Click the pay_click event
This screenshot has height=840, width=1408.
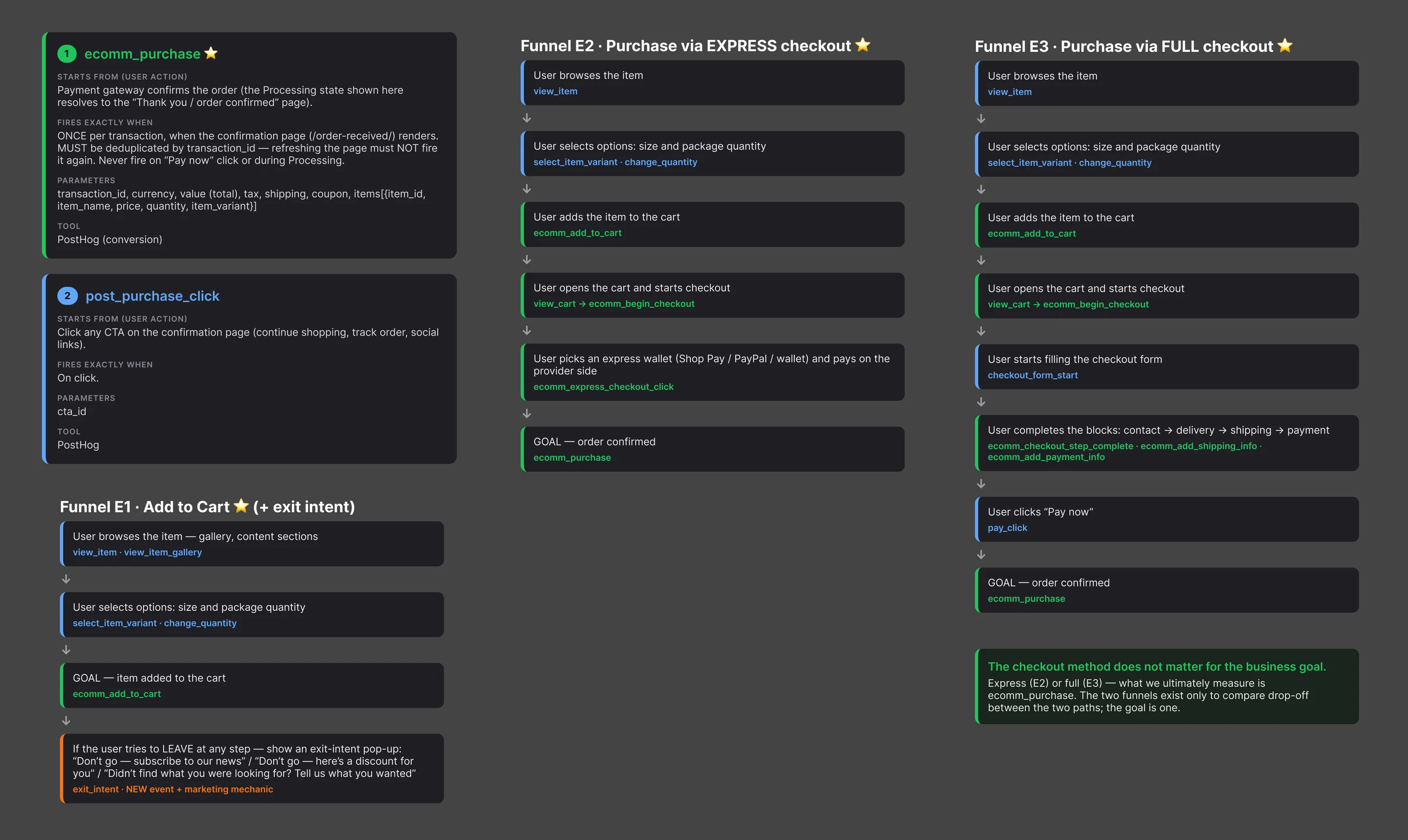click(1007, 528)
